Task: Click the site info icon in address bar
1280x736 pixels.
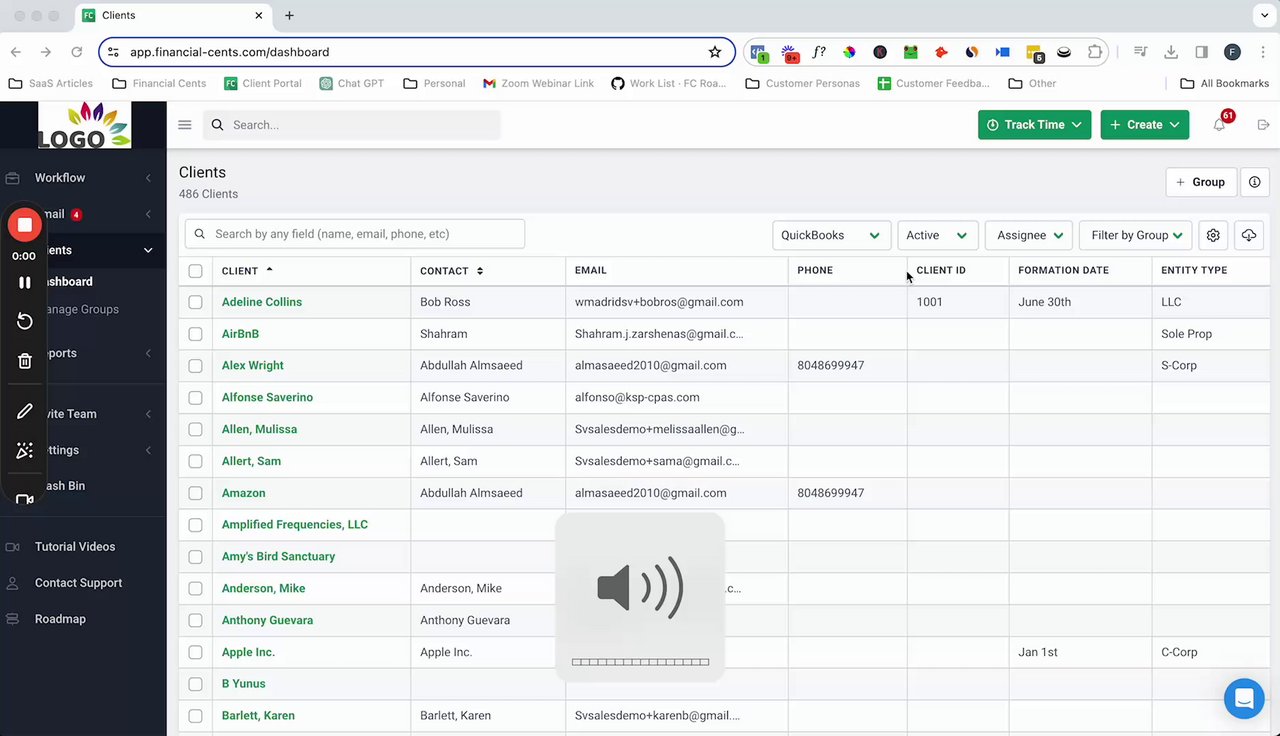Action: click(113, 52)
